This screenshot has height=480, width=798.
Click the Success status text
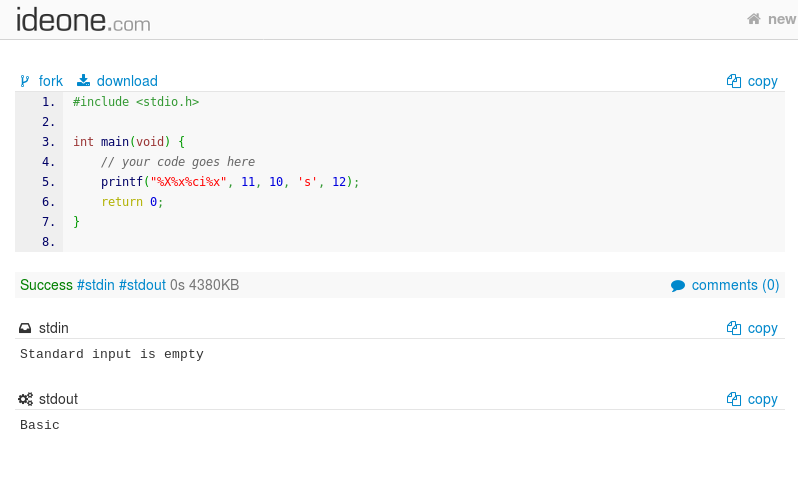(x=46, y=285)
